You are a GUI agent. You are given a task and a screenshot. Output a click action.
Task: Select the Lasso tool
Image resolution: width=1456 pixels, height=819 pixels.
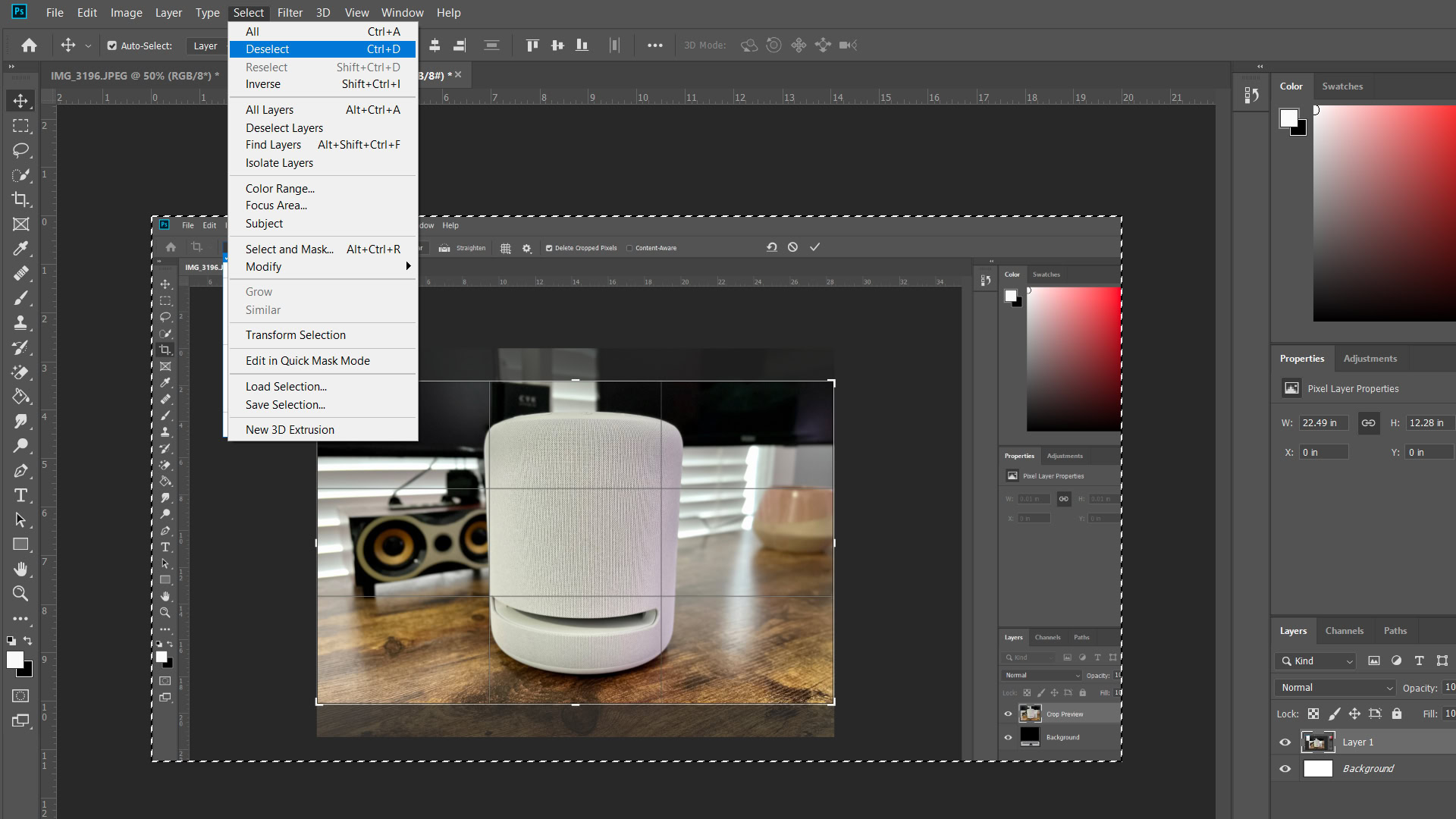[20, 149]
